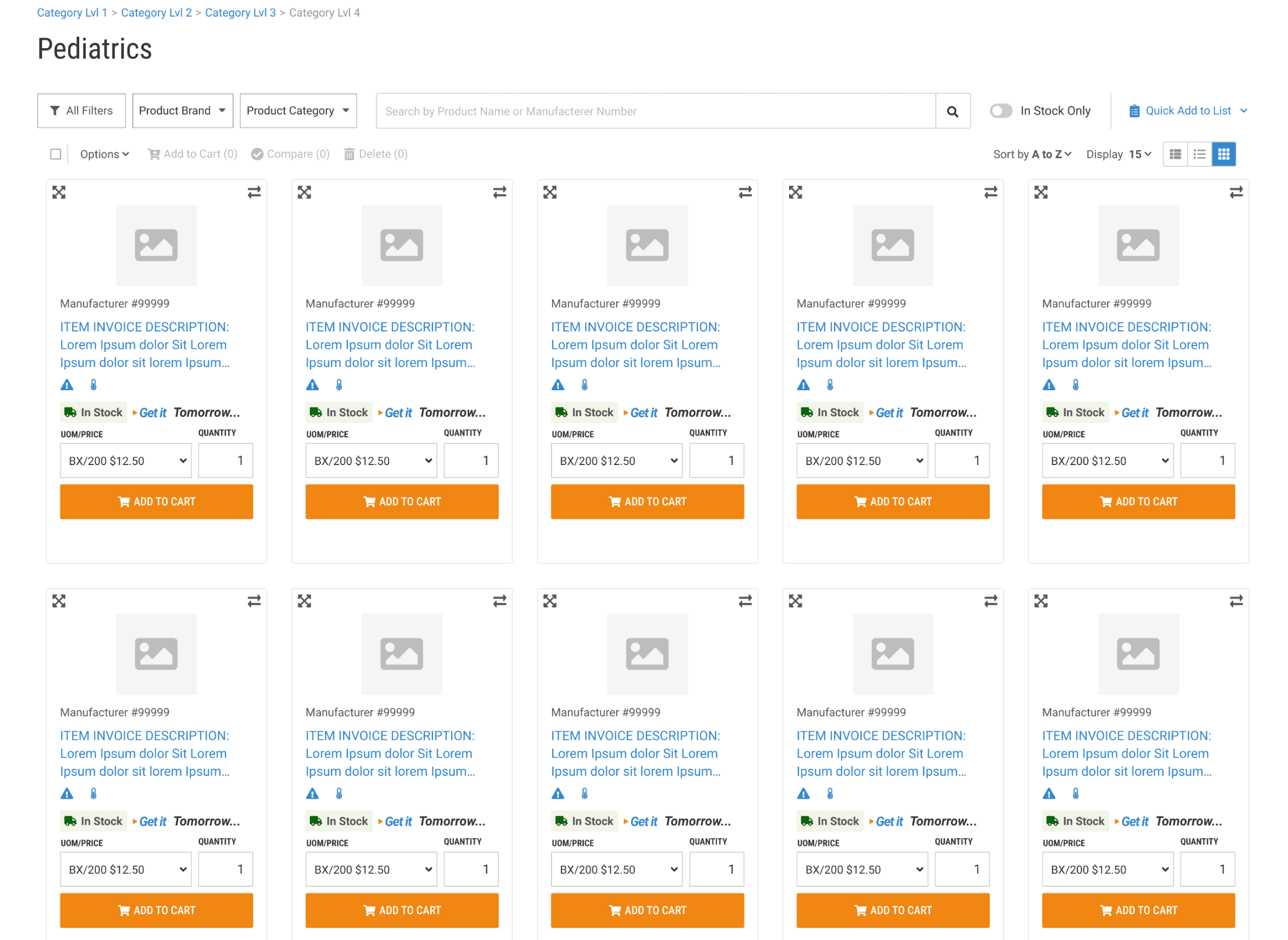Check the select-all checkbox beside Options

(56, 154)
